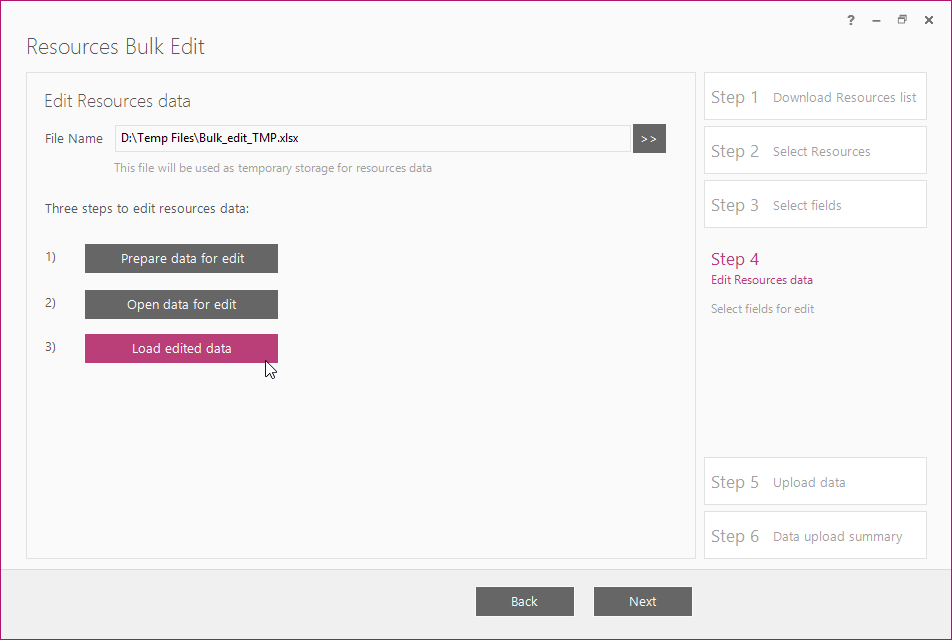Click the Edit Resources data heading
Screen dimensions: 952x640
point(117,101)
